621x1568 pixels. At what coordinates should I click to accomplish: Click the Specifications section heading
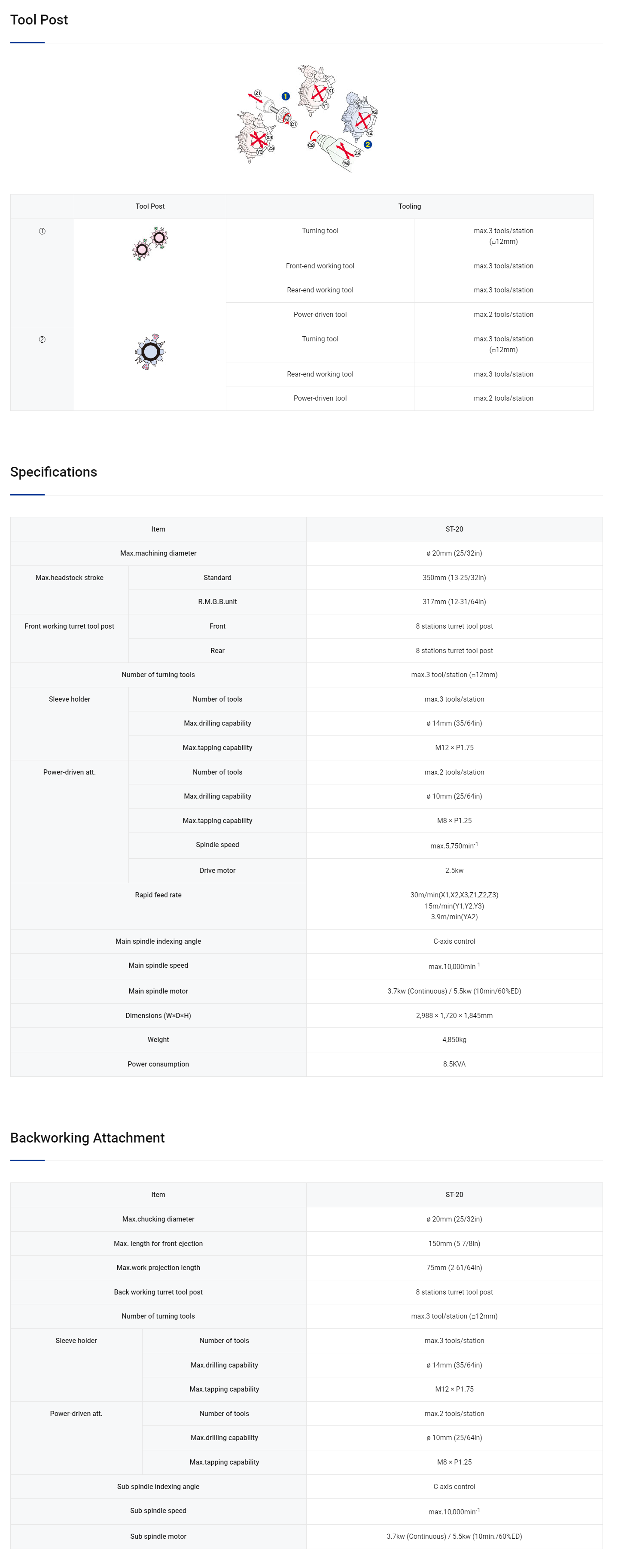click(54, 472)
